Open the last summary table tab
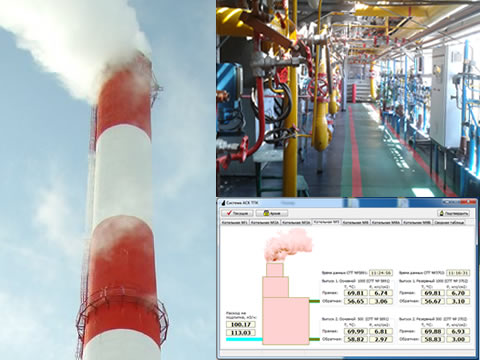The height and width of the screenshot is (360, 480). [449, 222]
